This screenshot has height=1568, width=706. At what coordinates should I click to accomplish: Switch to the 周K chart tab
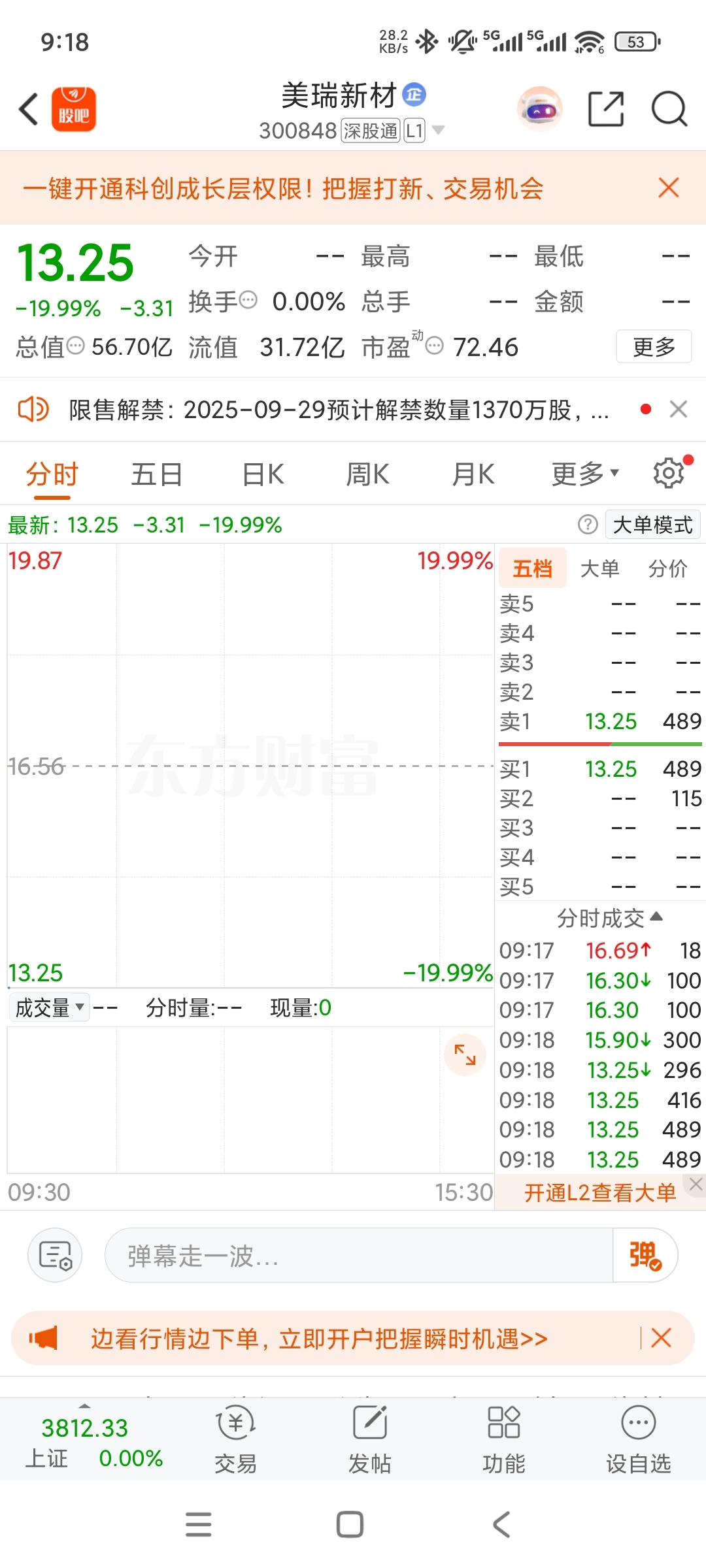click(367, 474)
